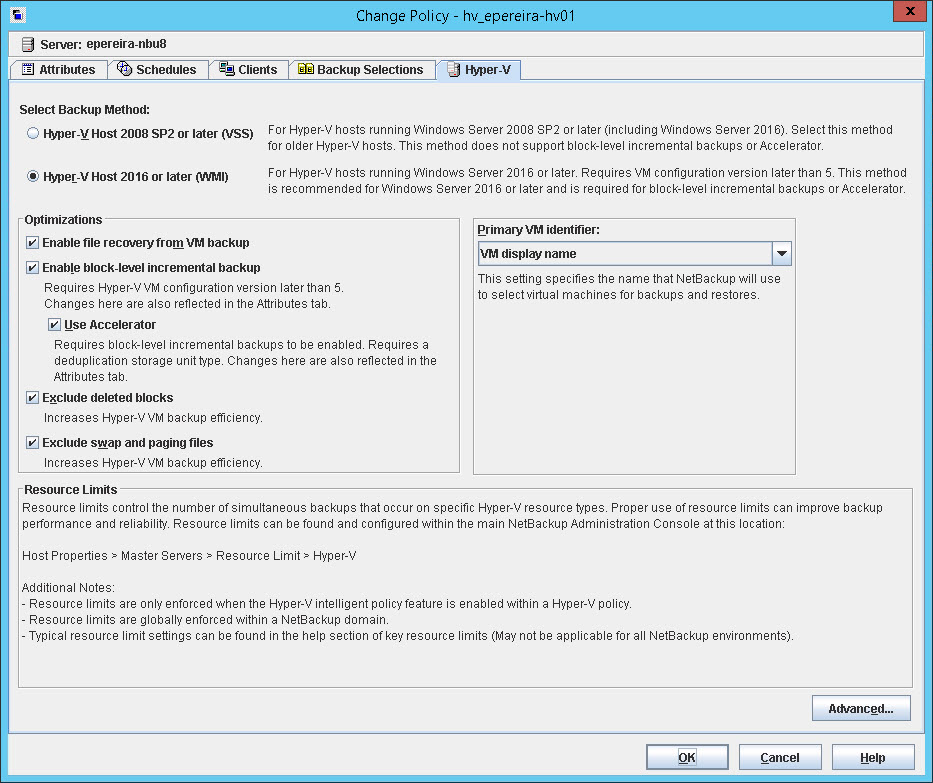Viewport: 933px width, 783px height.
Task: Select Hyper-V Host 2016 or later (WMI)
Action: point(33,176)
